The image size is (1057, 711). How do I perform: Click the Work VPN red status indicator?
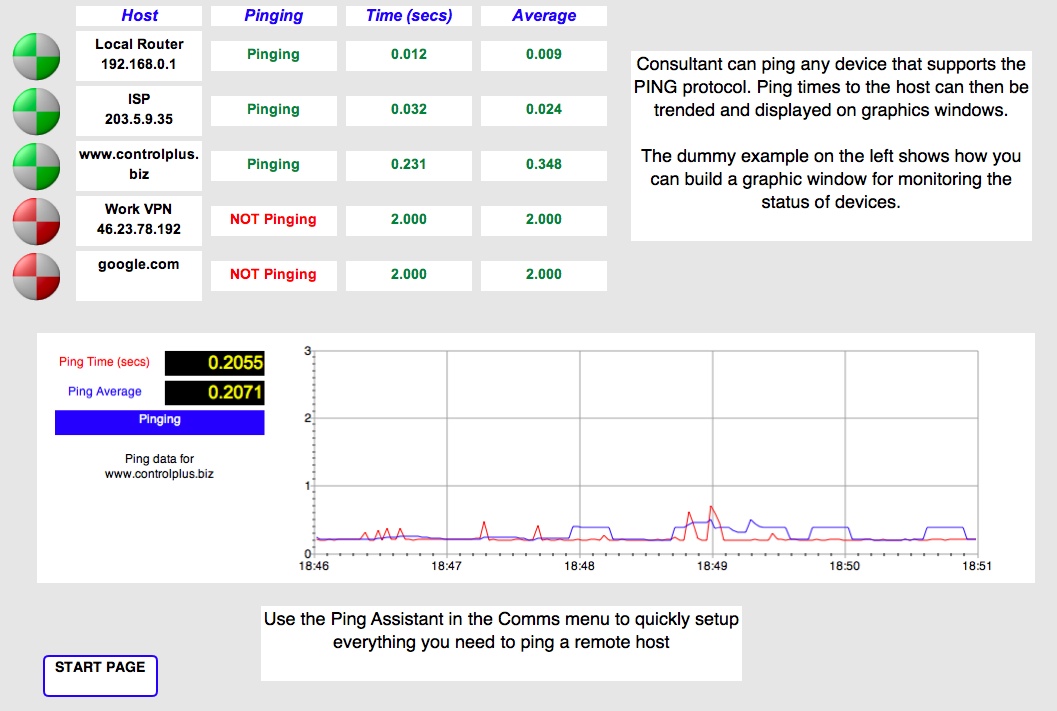click(37, 220)
